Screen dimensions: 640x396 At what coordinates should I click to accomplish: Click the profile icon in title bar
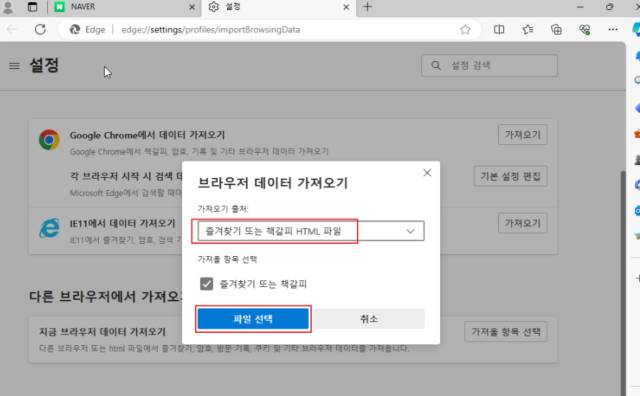pos(8,7)
